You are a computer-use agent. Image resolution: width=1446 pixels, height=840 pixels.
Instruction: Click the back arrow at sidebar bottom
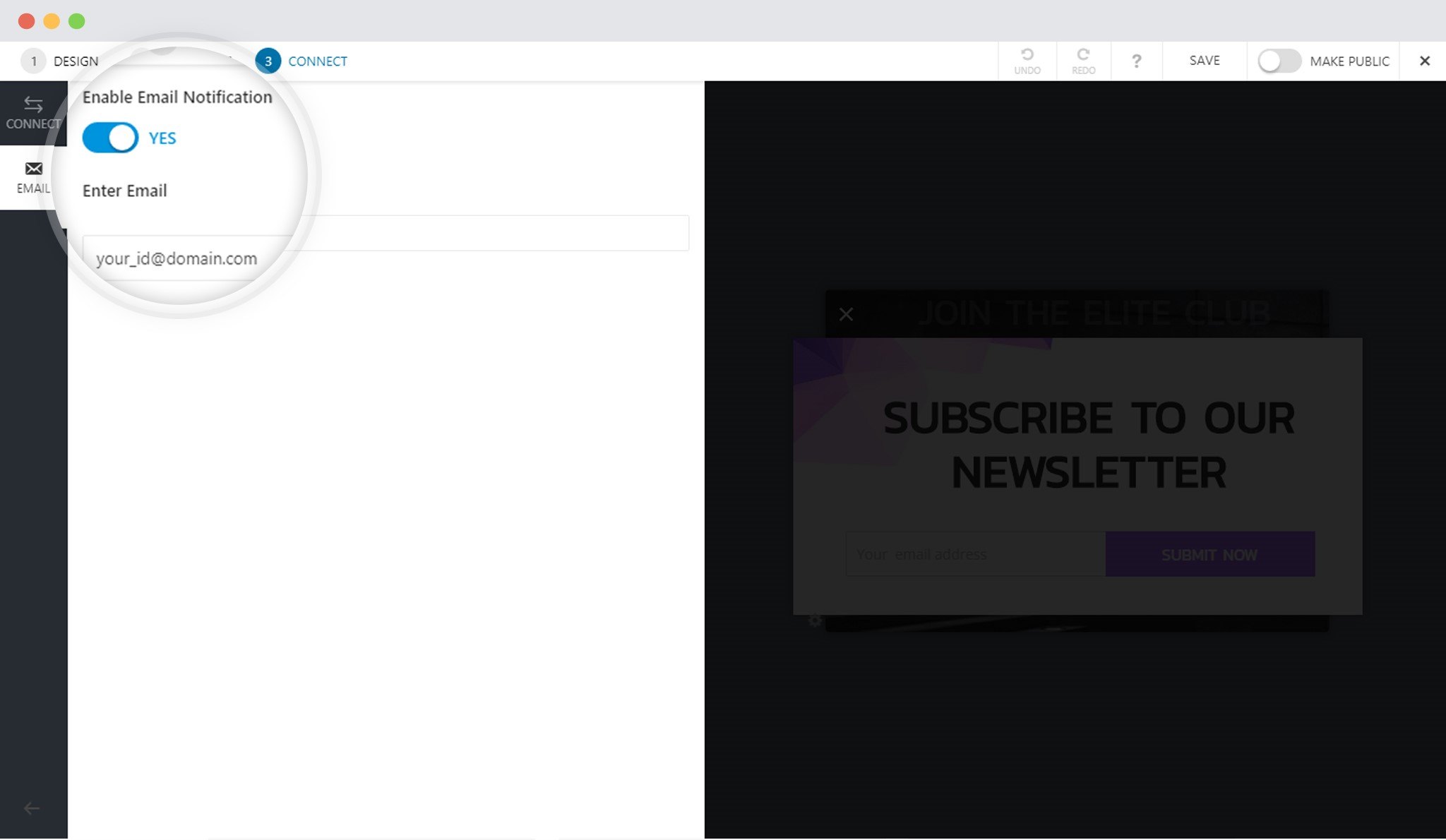tap(32, 808)
